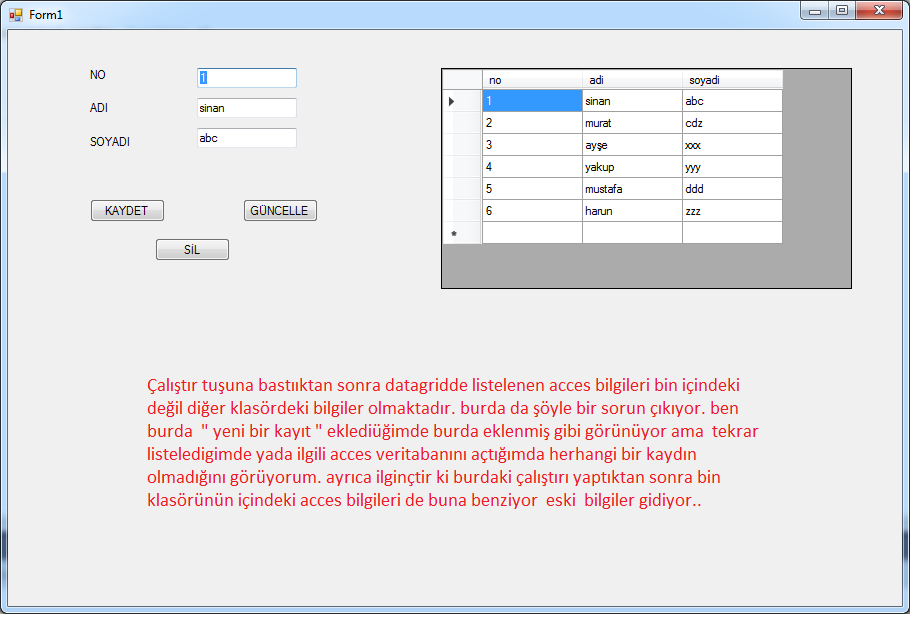Click the SİL button
This screenshot has height=638, width=910.
192,250
